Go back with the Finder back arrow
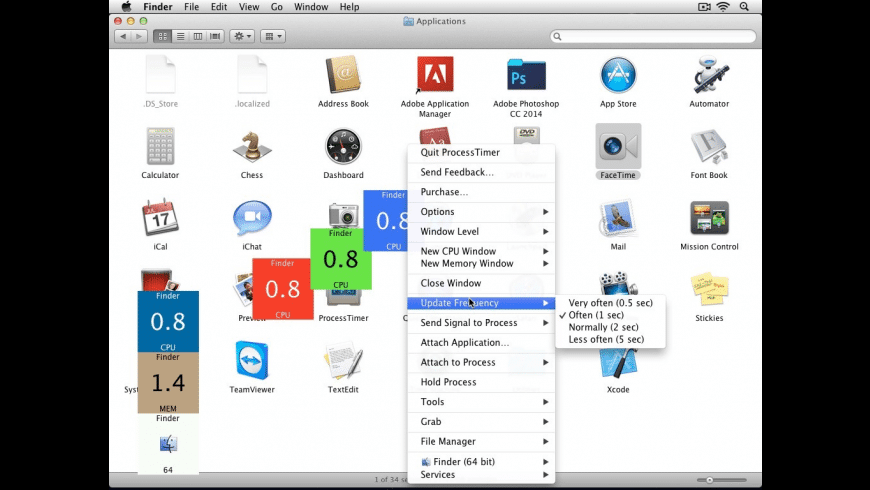870x490 pixels. pyautogui.click(x=123, y=36)
